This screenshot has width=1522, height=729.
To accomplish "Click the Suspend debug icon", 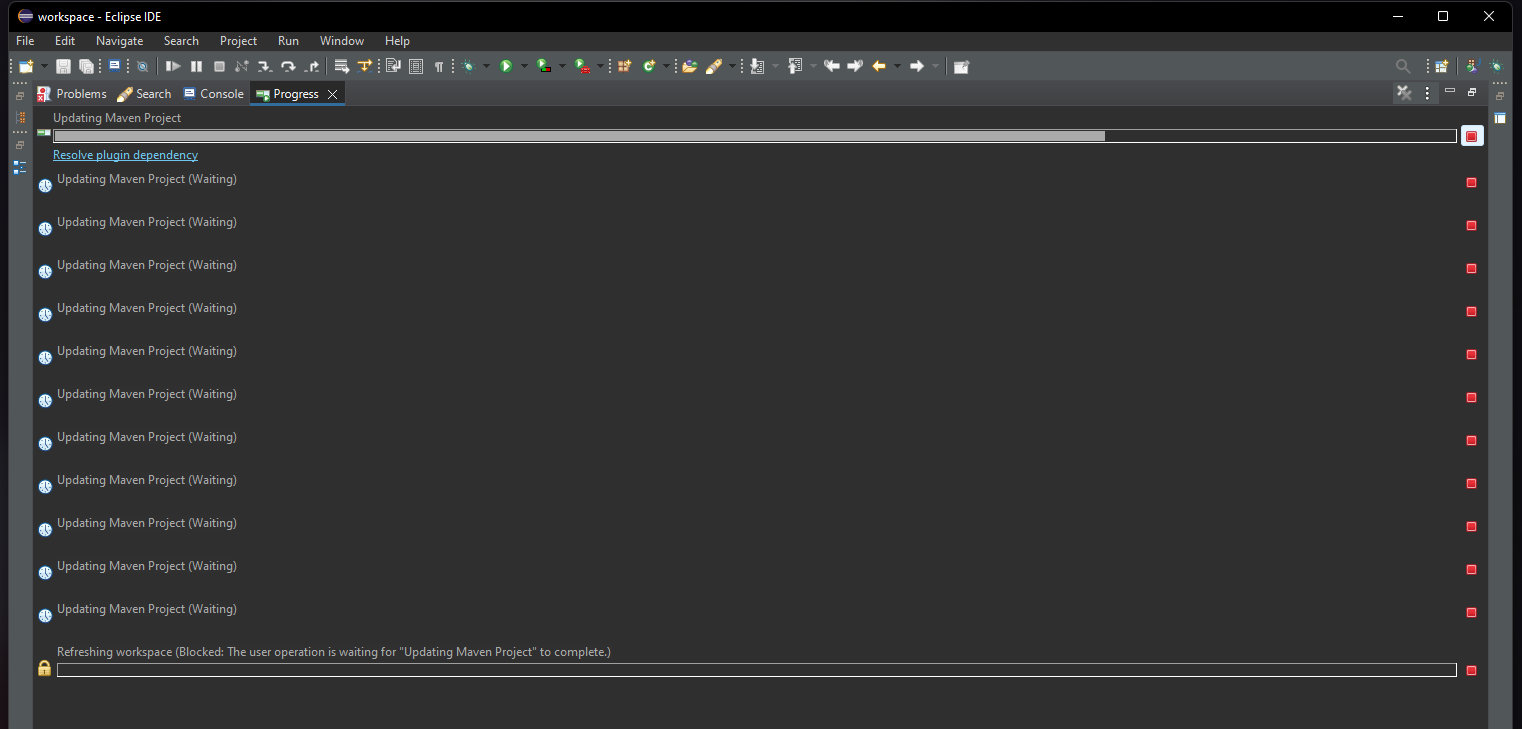I will [x=196, y=66].
